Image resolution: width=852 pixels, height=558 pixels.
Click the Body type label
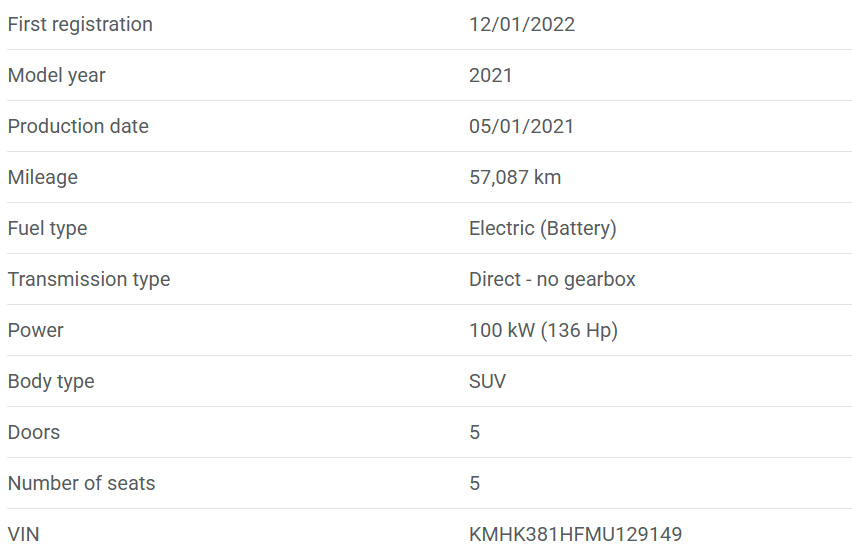(51, 381)
